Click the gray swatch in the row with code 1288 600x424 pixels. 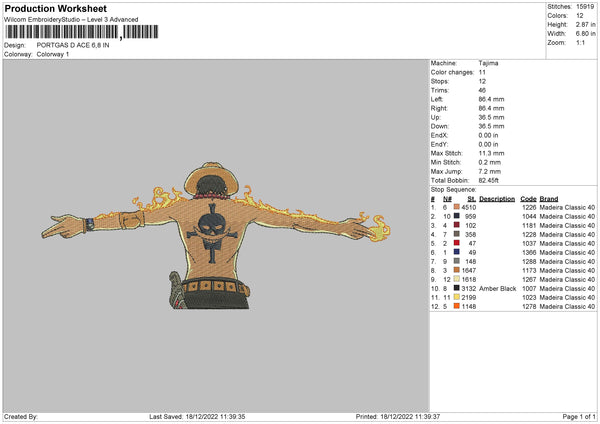[x=457, y=261]
